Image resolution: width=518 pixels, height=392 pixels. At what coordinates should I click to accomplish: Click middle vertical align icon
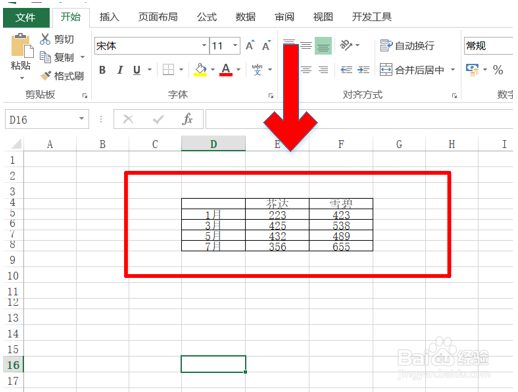[306, 45]
